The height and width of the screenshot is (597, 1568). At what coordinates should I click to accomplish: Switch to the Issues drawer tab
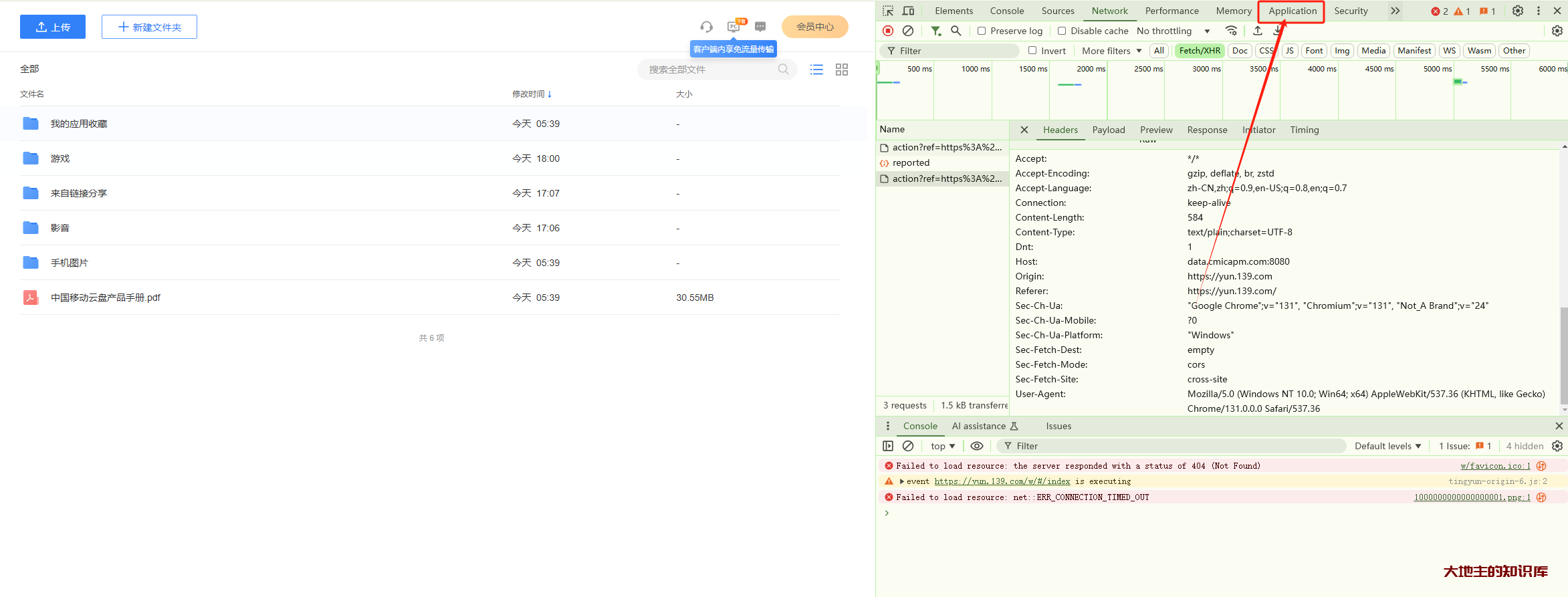coord(1058,426)
